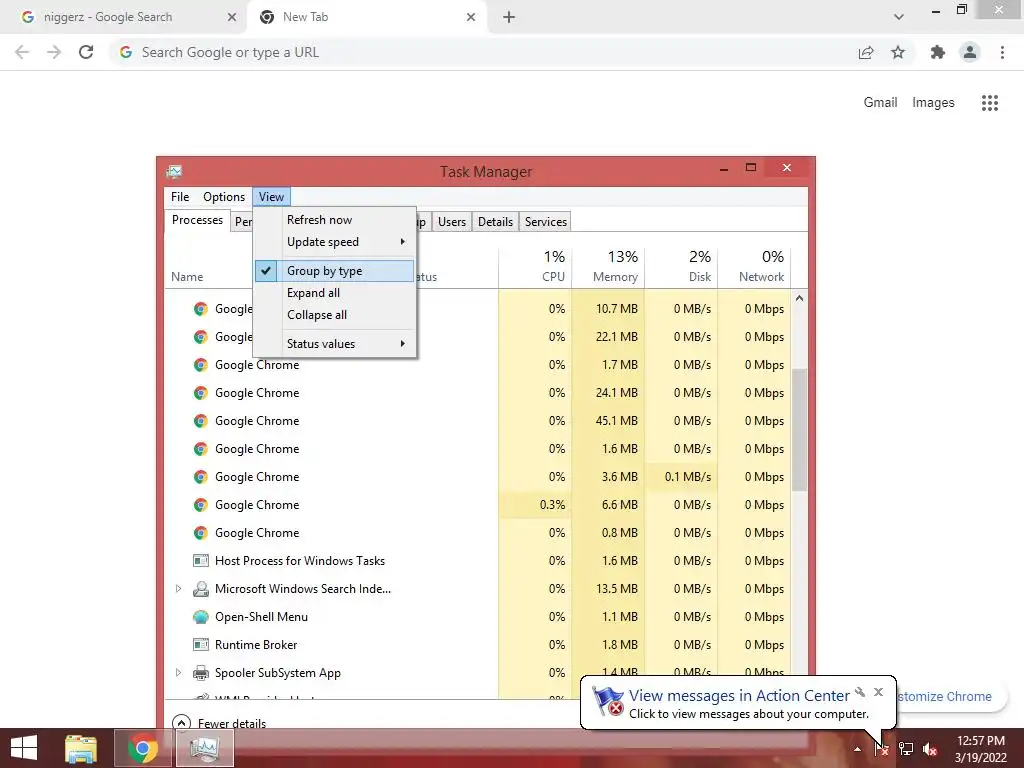Open the Windows Start button
1024x768 pixels.
click(24, 748)
